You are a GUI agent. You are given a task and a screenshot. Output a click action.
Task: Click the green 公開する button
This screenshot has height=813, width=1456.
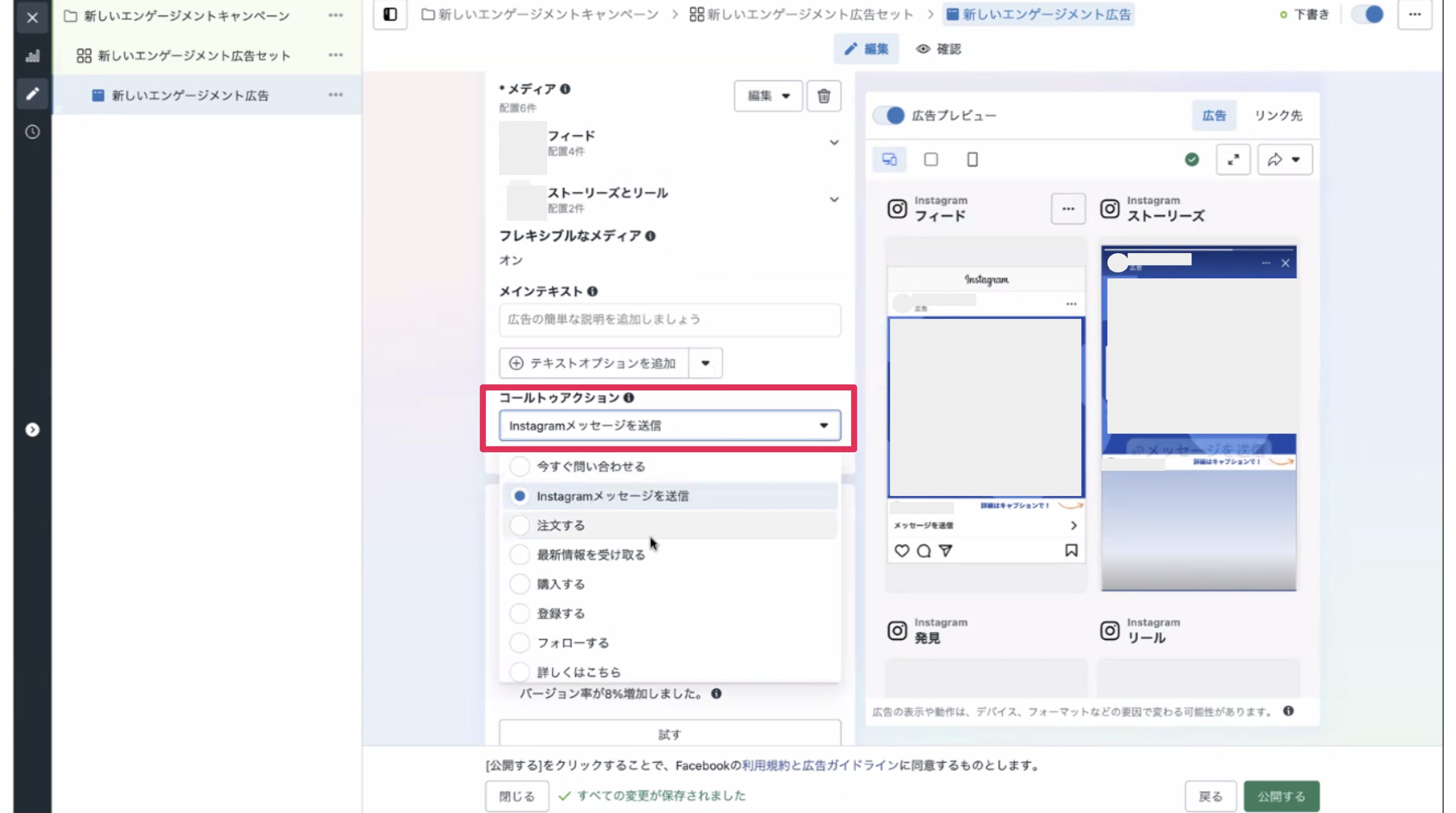(x=1281, y=796)
